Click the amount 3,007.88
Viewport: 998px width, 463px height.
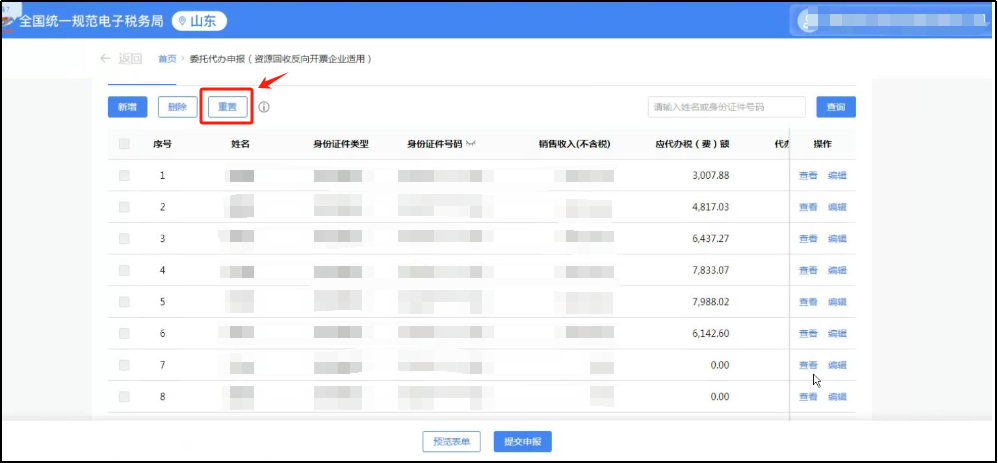pos(710,175)
